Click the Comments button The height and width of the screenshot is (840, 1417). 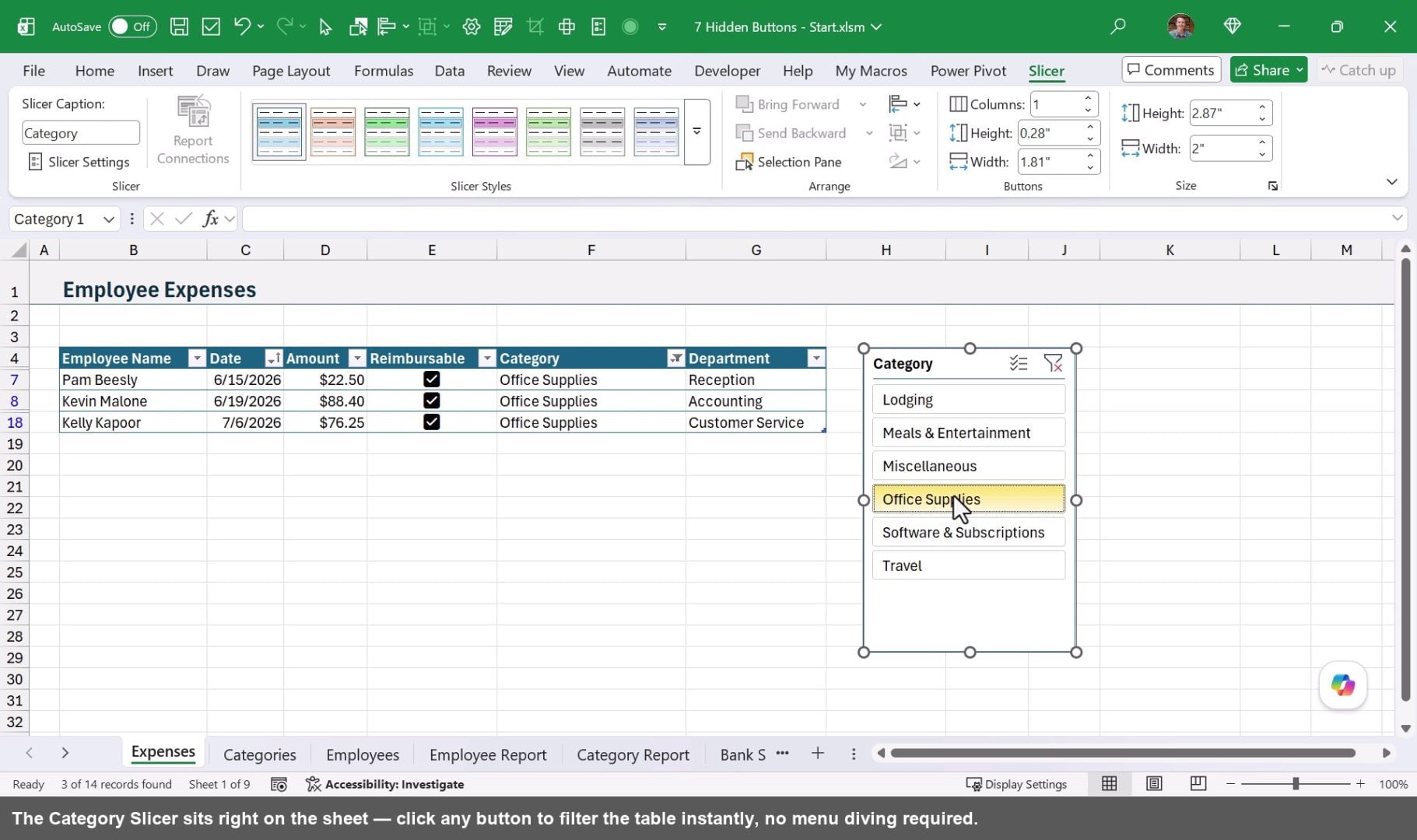tap(1171, 70)
